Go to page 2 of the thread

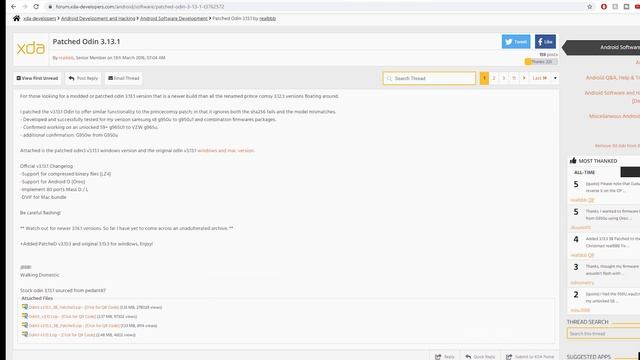tap(494, 78)
